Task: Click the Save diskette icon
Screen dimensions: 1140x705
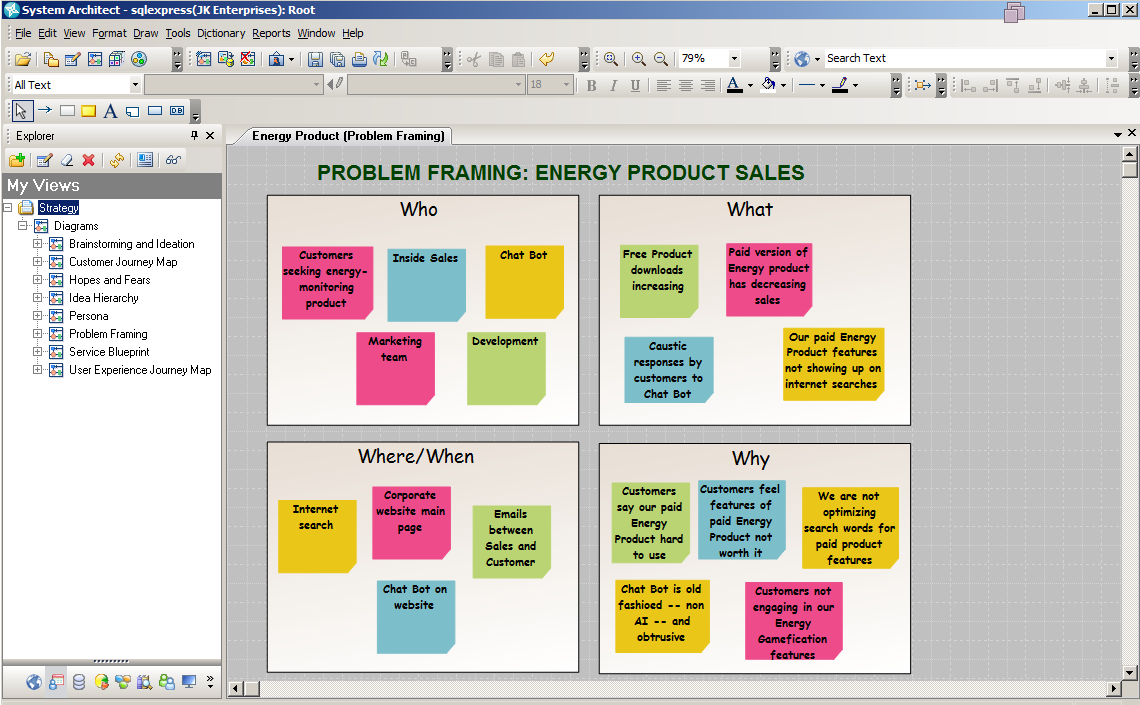Action: (x=315, y=59)
